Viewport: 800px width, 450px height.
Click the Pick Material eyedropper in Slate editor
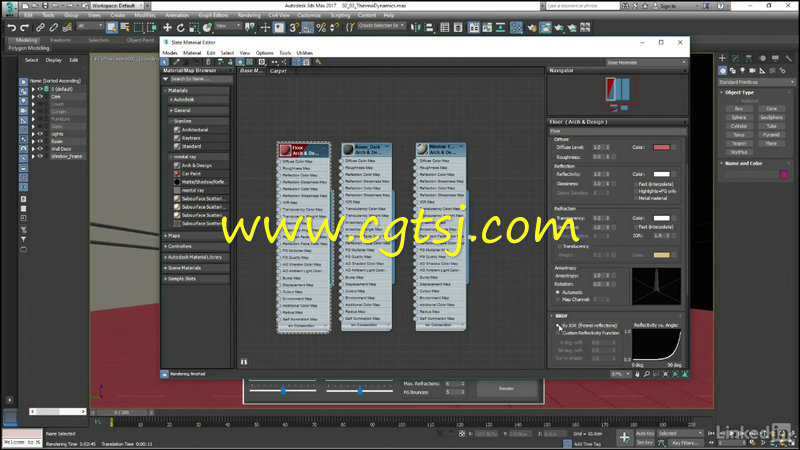[x=177, y=62]
